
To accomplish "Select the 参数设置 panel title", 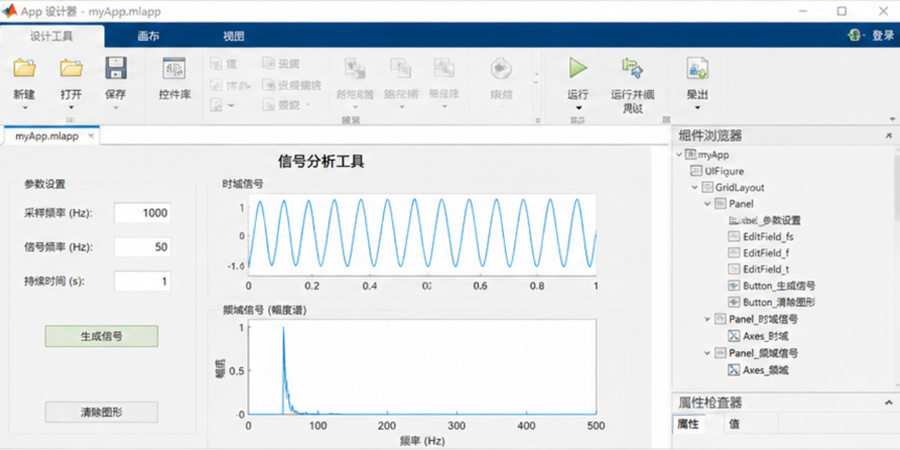I will click(45, 184).
